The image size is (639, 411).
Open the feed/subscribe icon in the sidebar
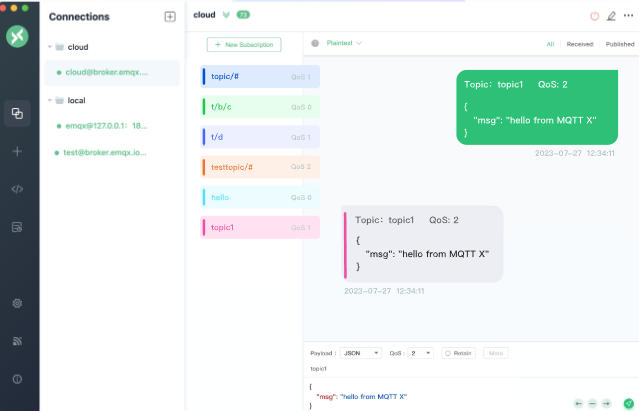pyautogui.click(x=17, y=341)
